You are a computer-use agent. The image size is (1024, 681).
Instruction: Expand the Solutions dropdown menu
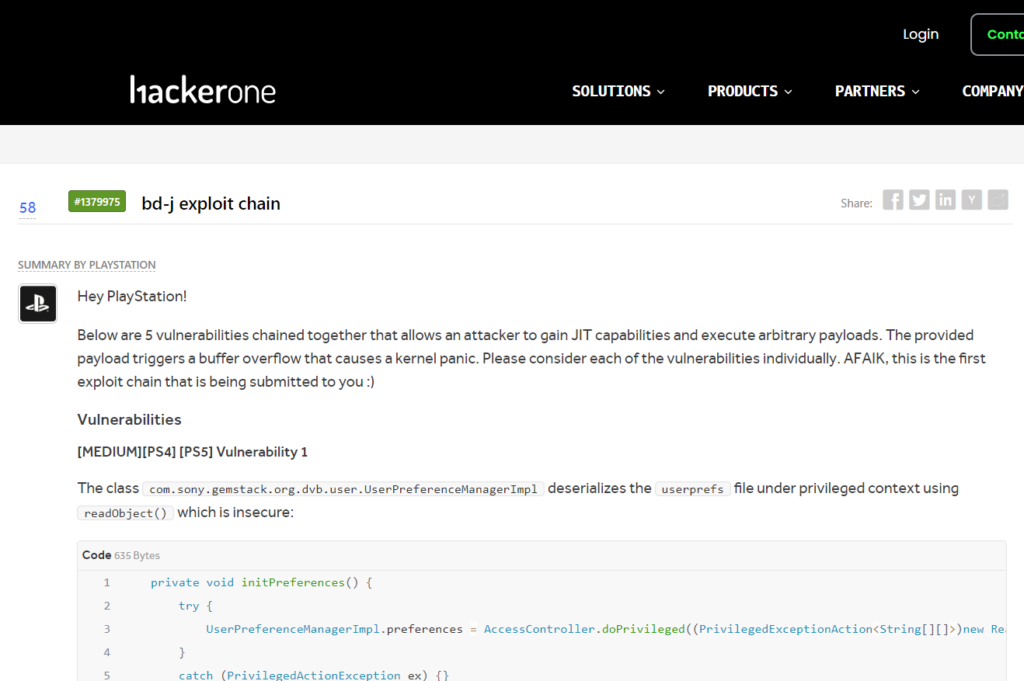pyautogui.click(x=618, y=91)
